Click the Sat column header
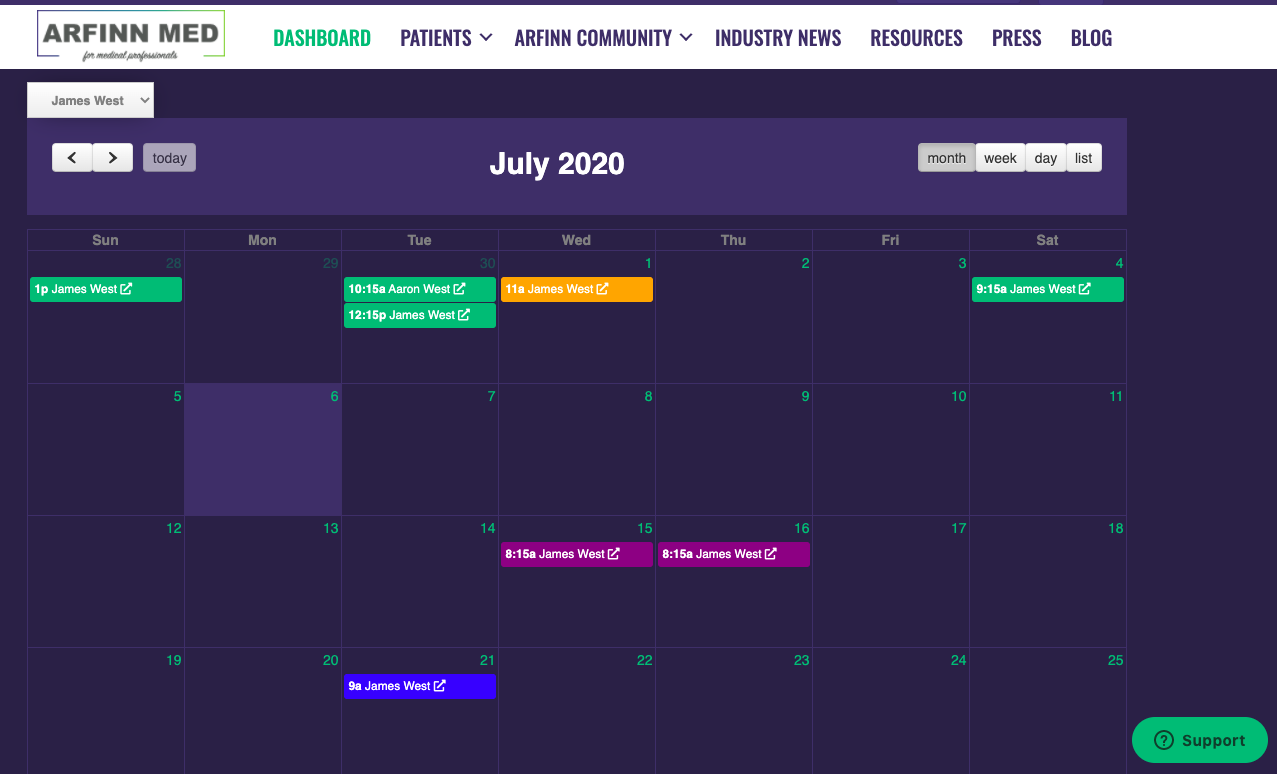Image resolution: width=1277 pixels, height=774 pixels. pyautogui.click(x=1047, y=240)
